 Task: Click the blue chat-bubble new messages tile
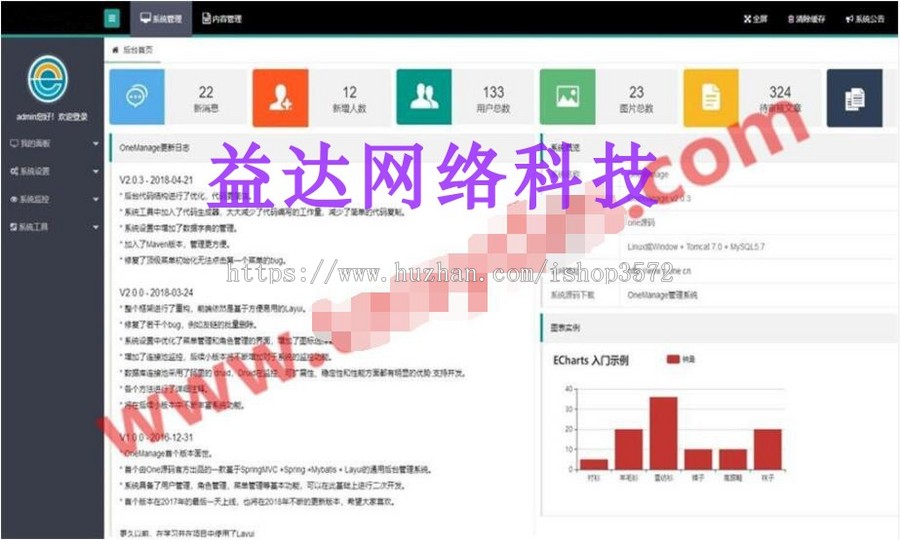tap(137, 96)
